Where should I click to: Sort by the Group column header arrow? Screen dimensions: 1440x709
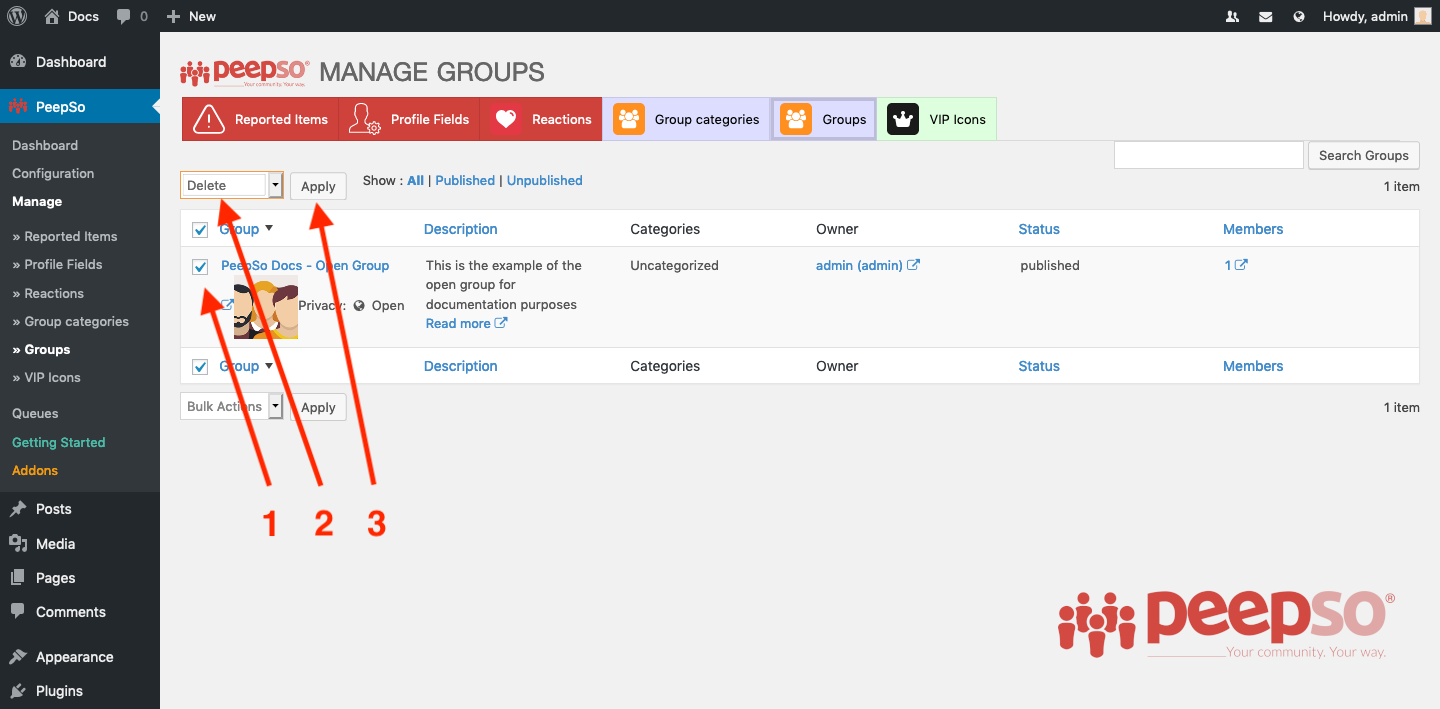pos(269,228)
